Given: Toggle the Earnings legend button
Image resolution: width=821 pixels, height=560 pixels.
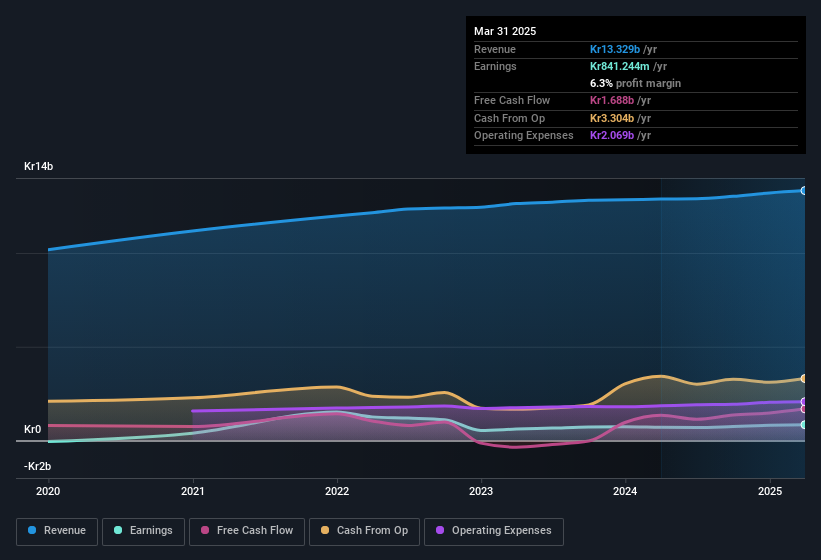Looking at the screenshot, I should pos(143,531).
